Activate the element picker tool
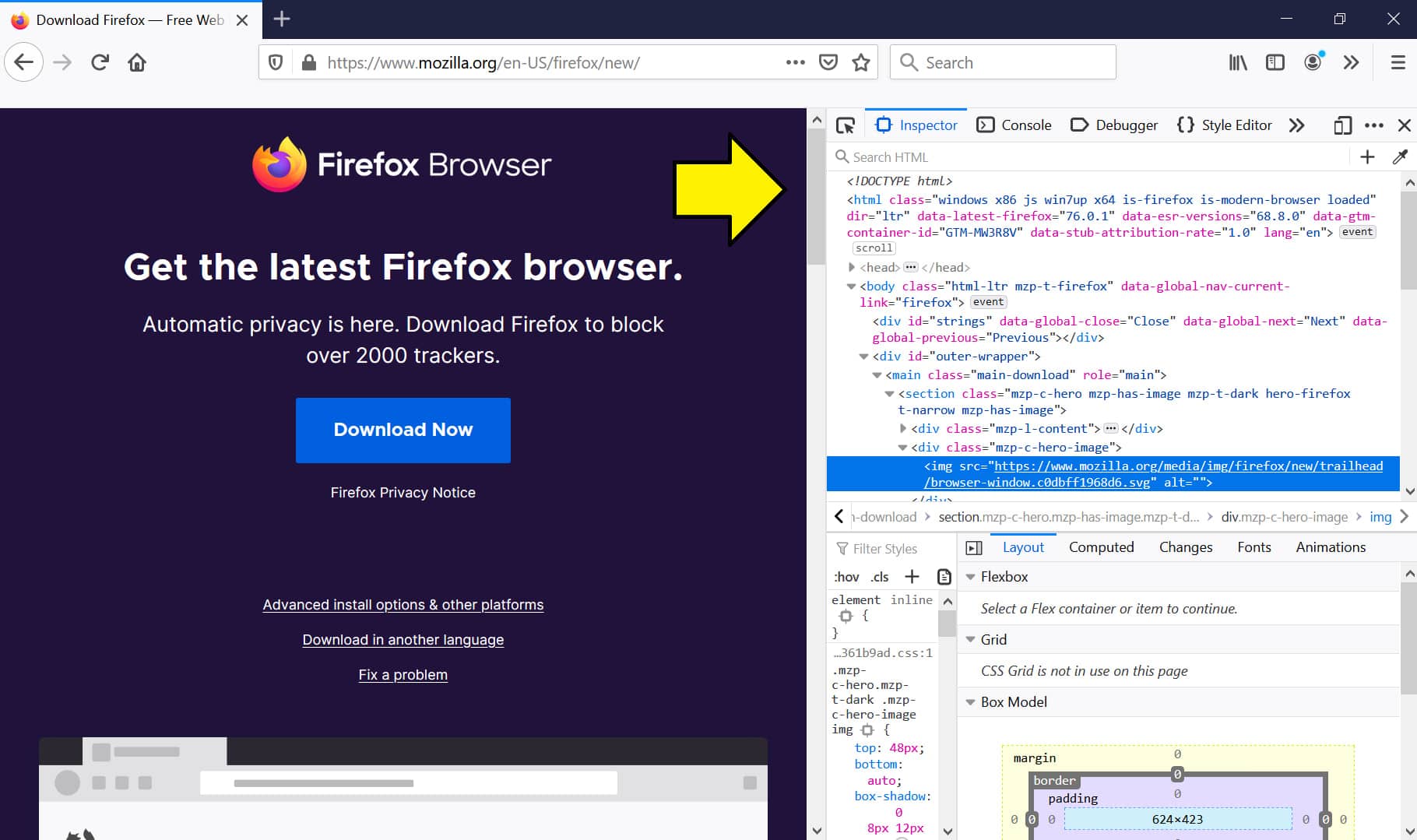The width and height of the screenshot is (1417, 840). 846,125
